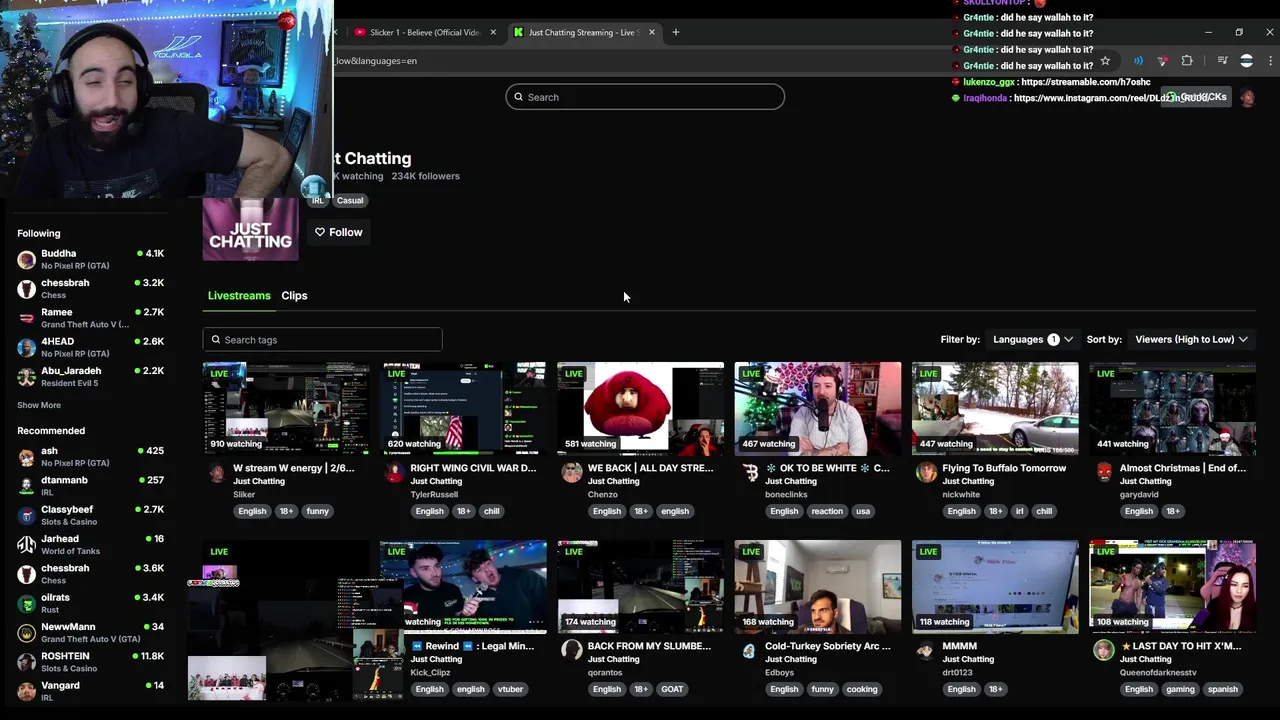Click reaction tag under boneclinks stream
Viewport: 1280px width, 720px height.
point(827,511)
